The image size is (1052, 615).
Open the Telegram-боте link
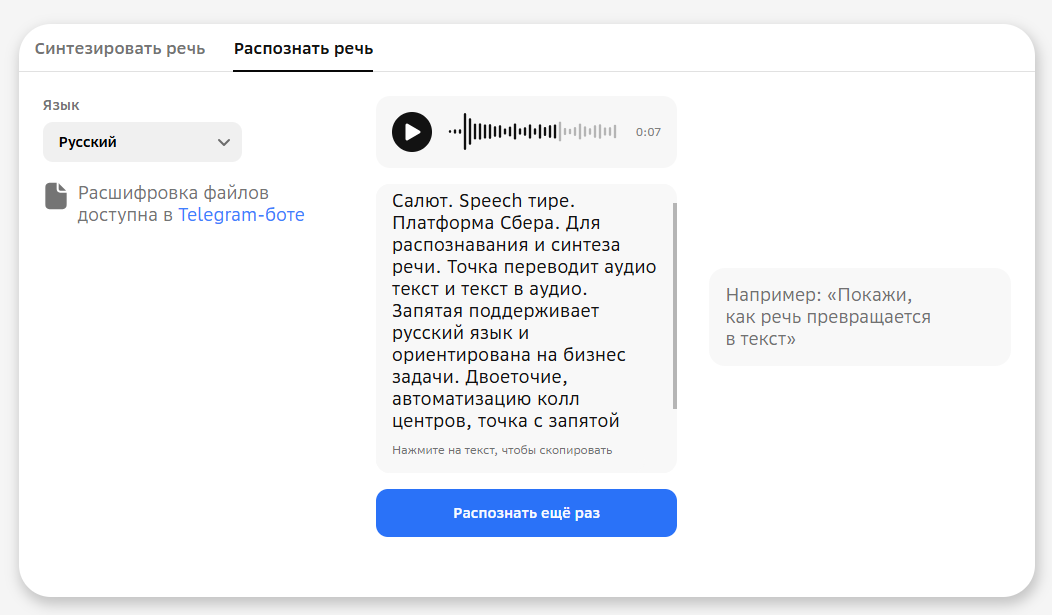point(241,215)
